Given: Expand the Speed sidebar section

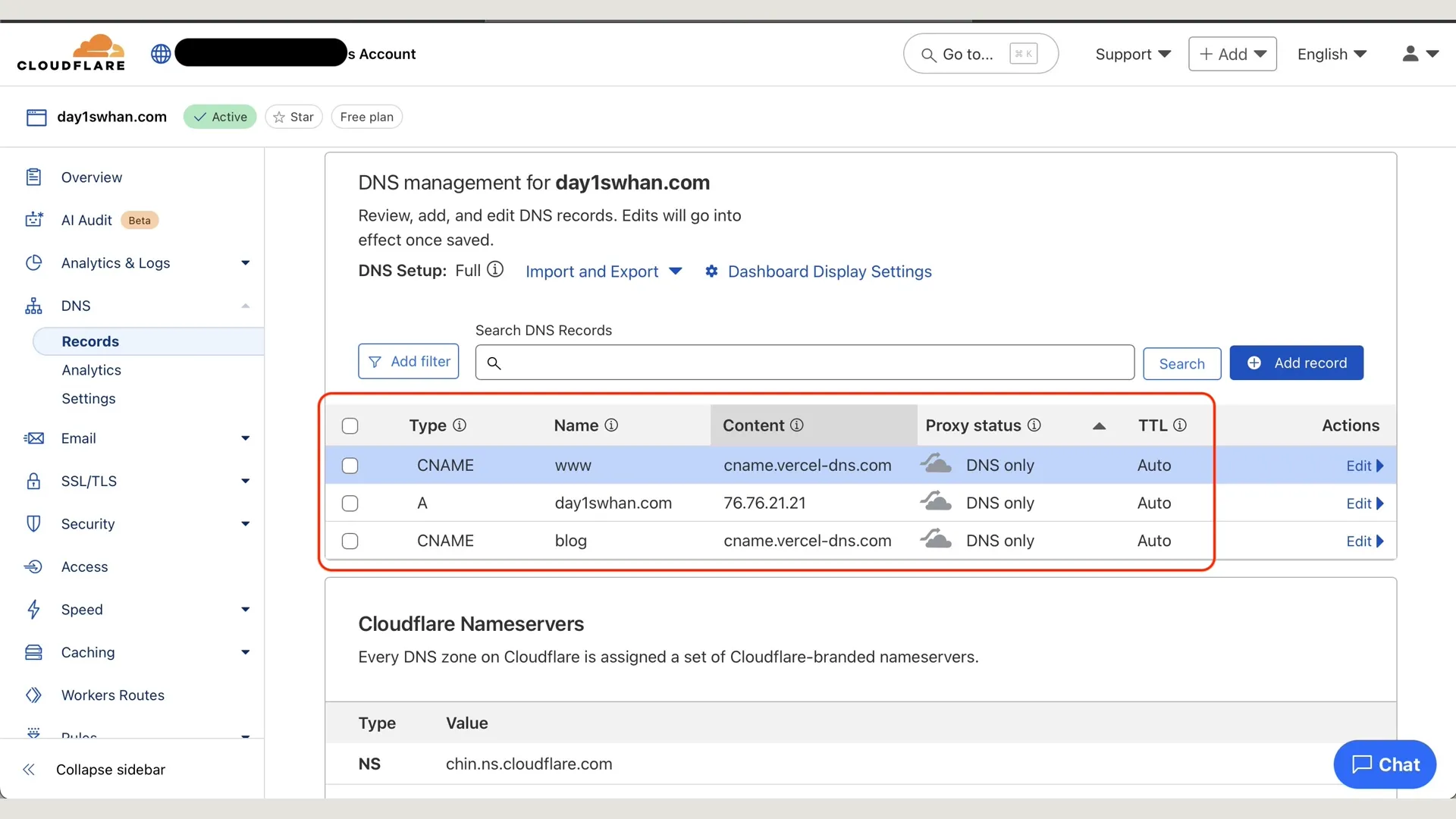Looking at the screenshot, I should click(x=245, y=610).
